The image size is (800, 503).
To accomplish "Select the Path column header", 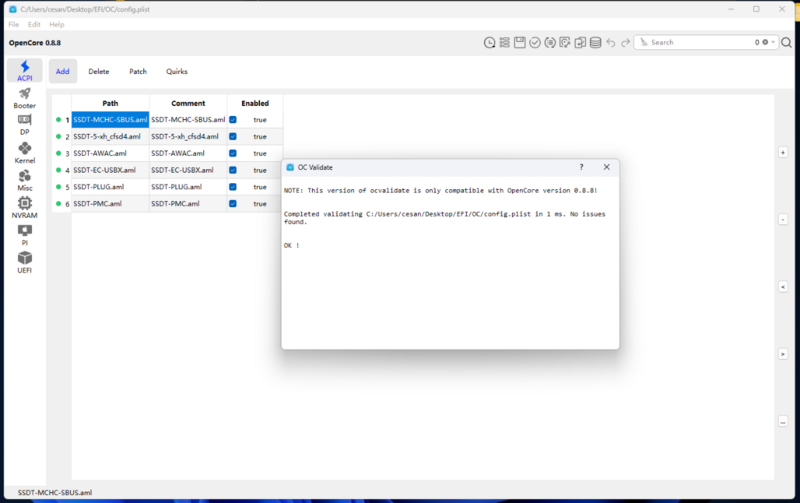I will (110, 103).
